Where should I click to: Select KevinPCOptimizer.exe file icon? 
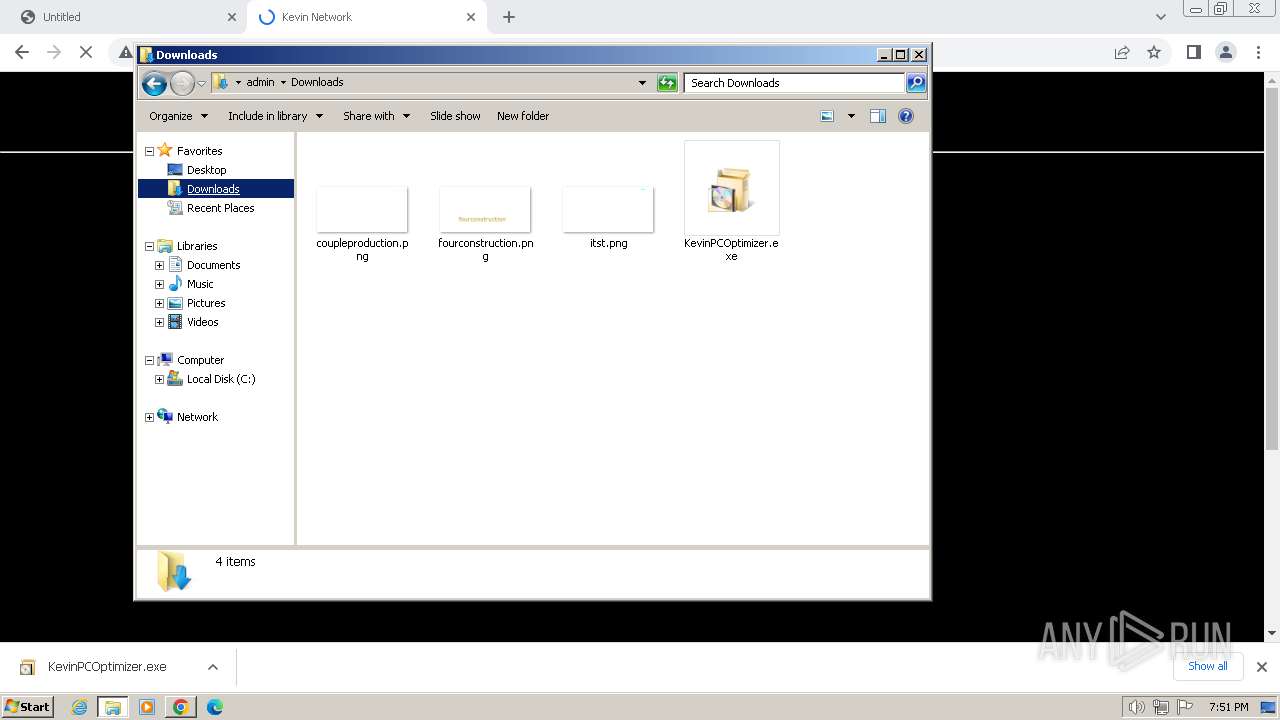[731, 189]
